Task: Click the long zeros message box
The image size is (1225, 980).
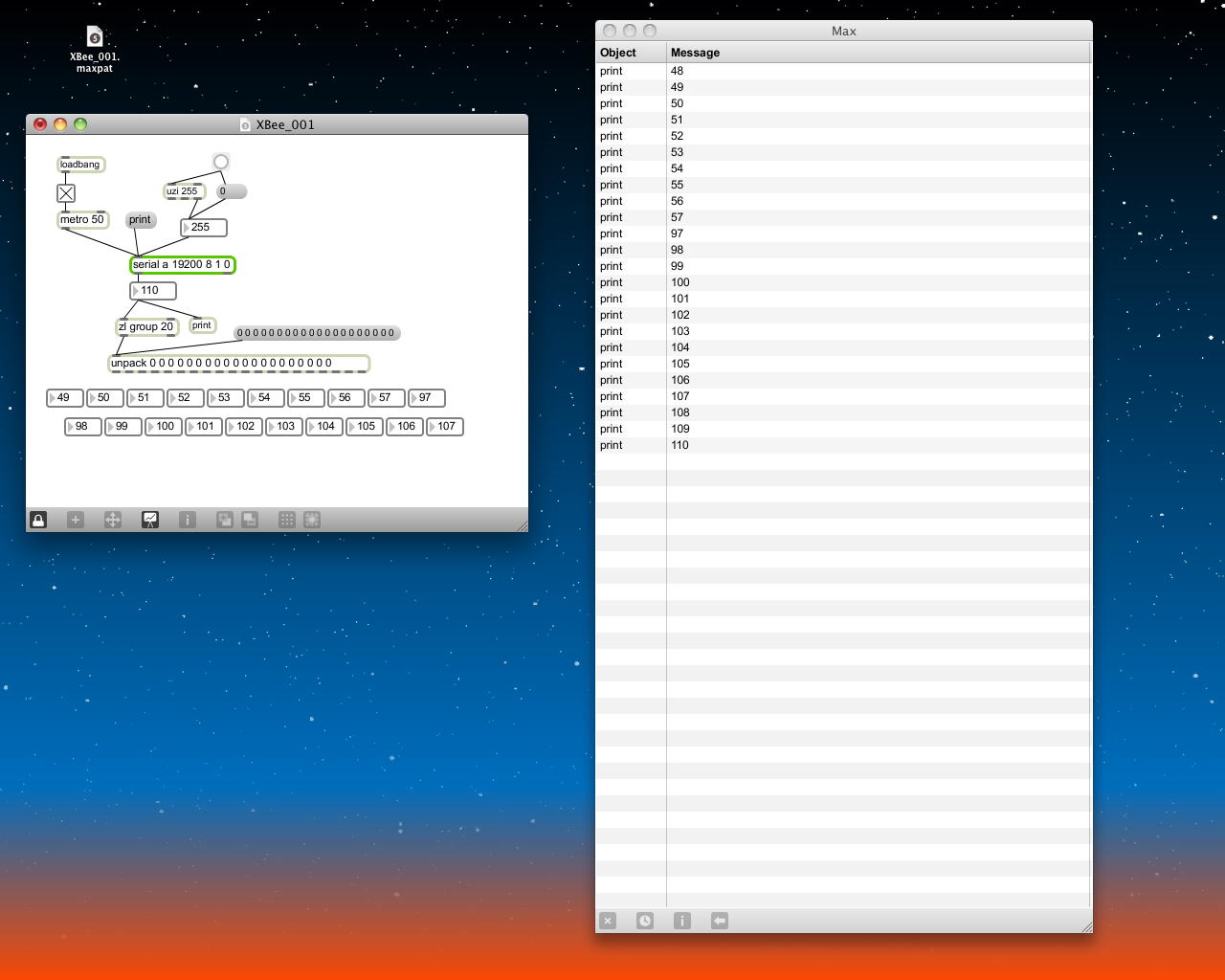Action: point(317,333)
